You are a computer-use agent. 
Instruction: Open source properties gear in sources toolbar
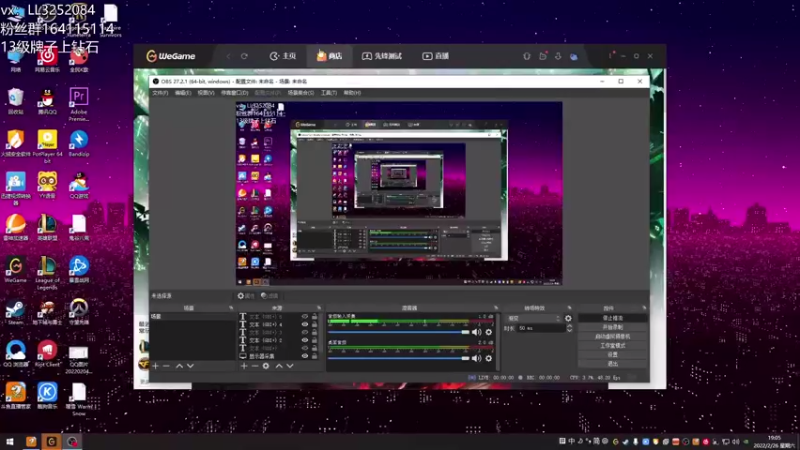point(266,366)
